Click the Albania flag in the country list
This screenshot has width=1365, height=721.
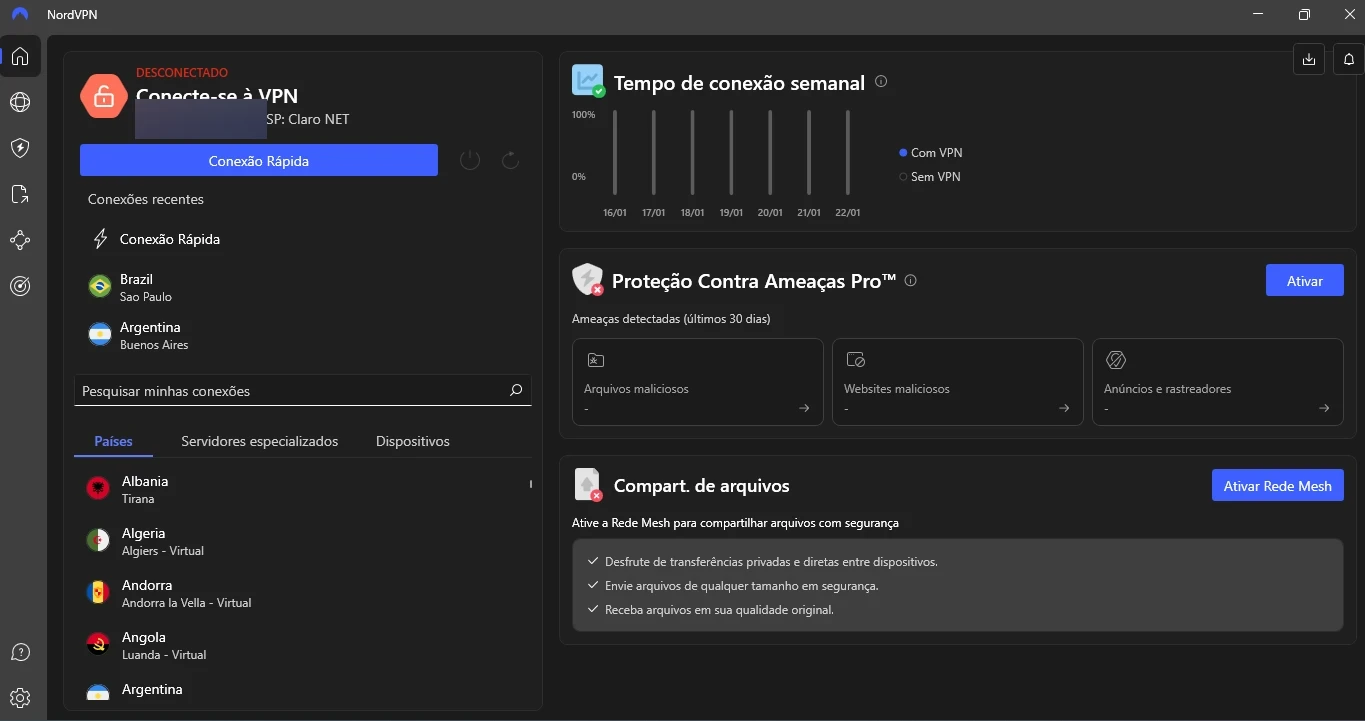[98, 488]
